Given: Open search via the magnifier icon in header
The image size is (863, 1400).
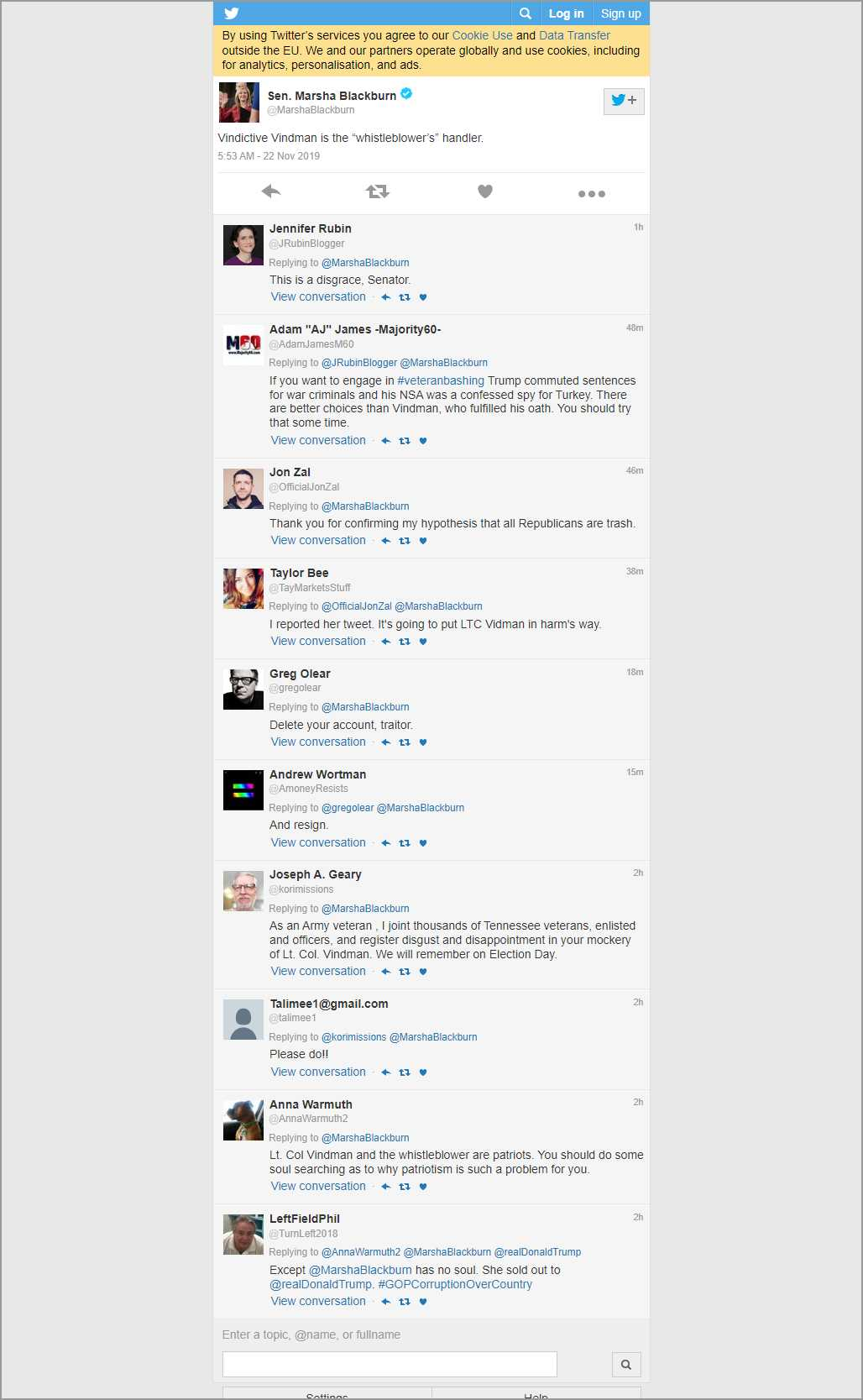Looking at the screenshot, I should 525,13.
